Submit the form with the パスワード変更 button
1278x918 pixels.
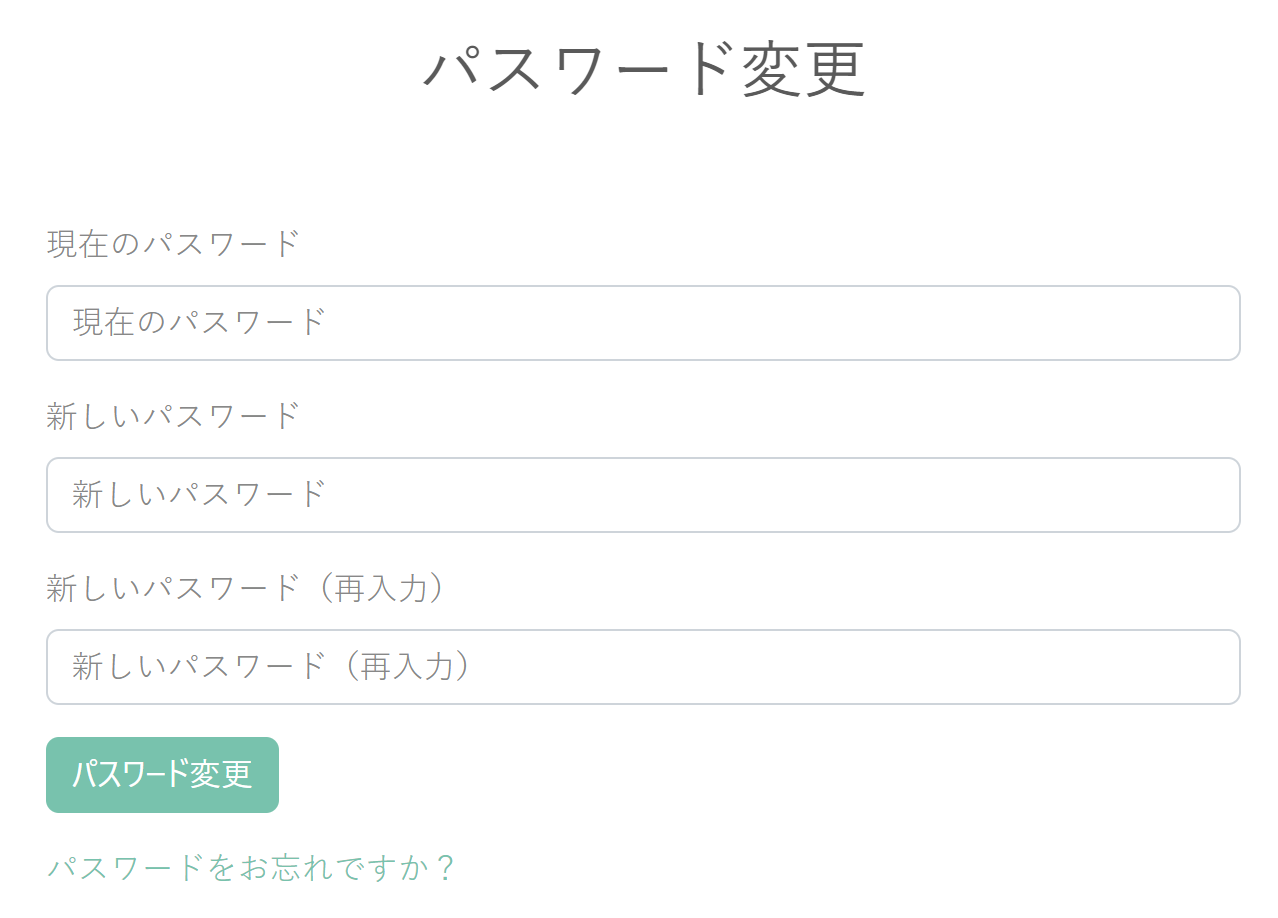coord(162,775)
